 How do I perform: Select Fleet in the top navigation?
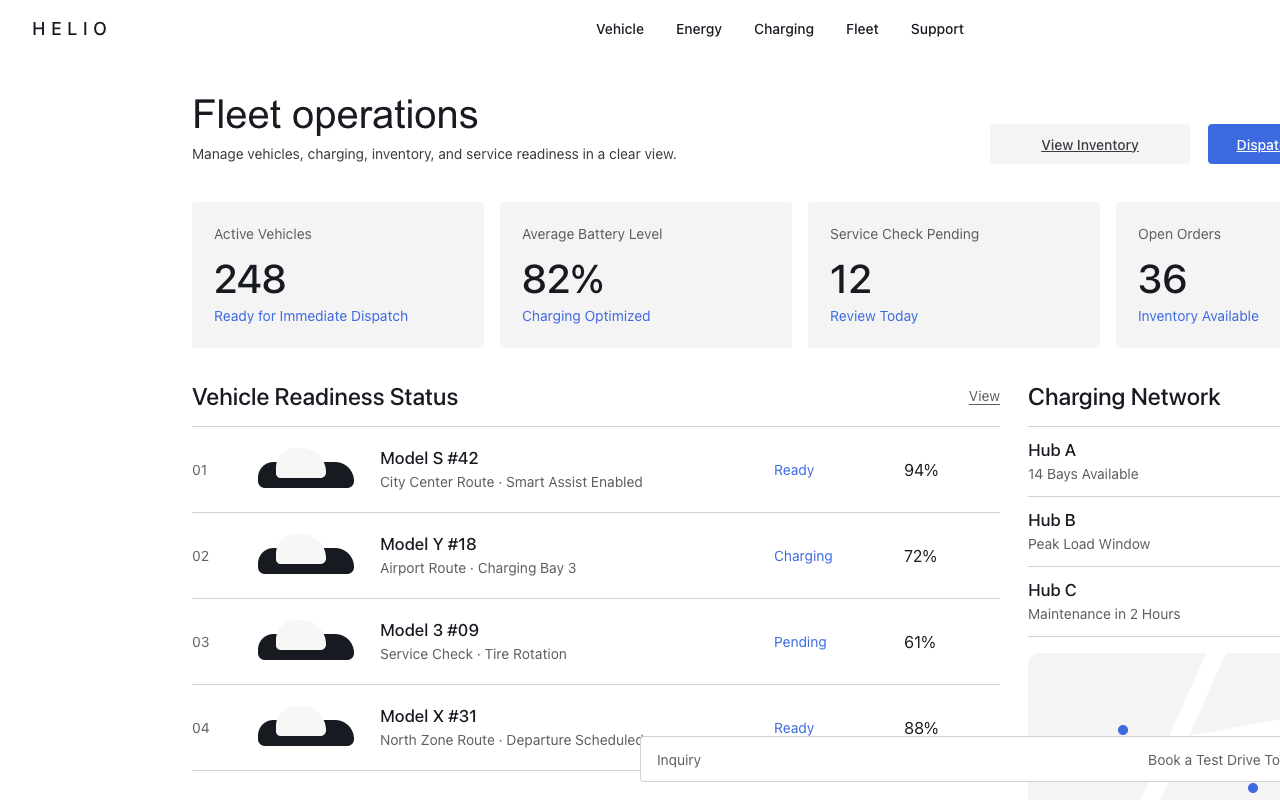point(862,29)
